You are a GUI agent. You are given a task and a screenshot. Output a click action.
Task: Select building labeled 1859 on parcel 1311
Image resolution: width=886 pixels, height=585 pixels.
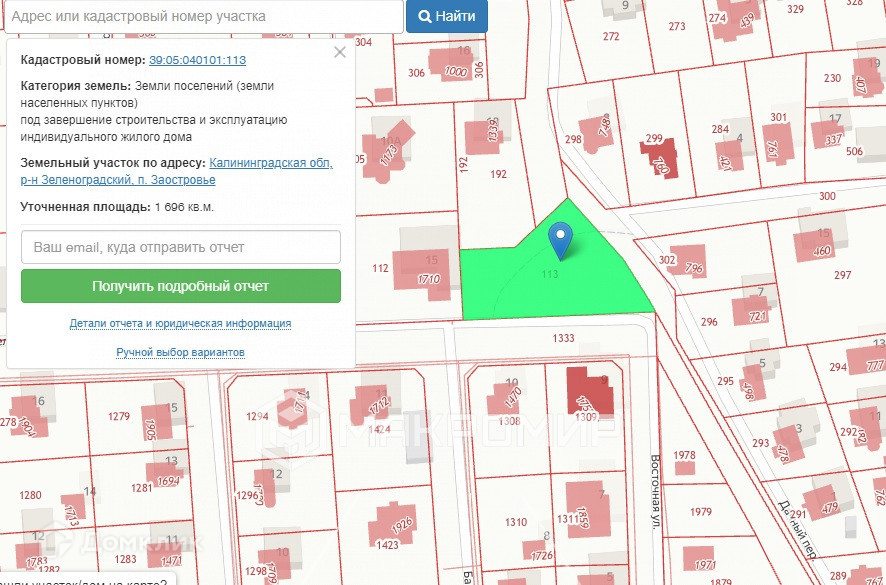pyautogui.click(x=588, y=510)
